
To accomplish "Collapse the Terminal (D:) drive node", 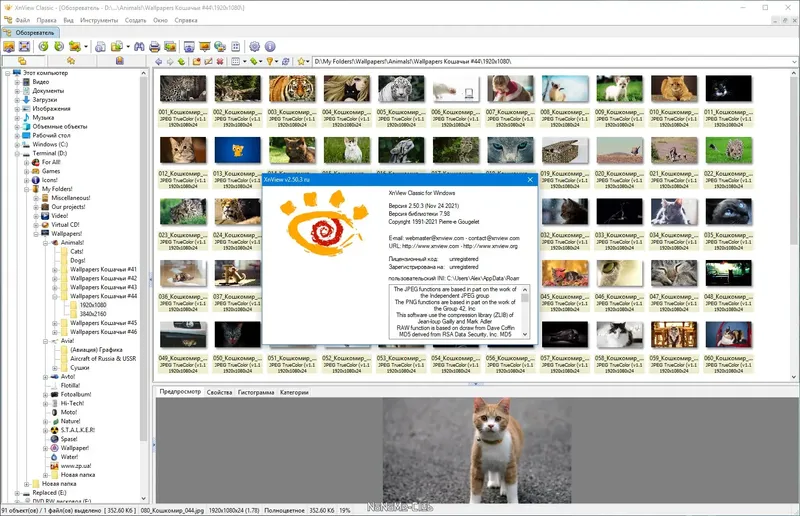I will [x=17, y=153].
